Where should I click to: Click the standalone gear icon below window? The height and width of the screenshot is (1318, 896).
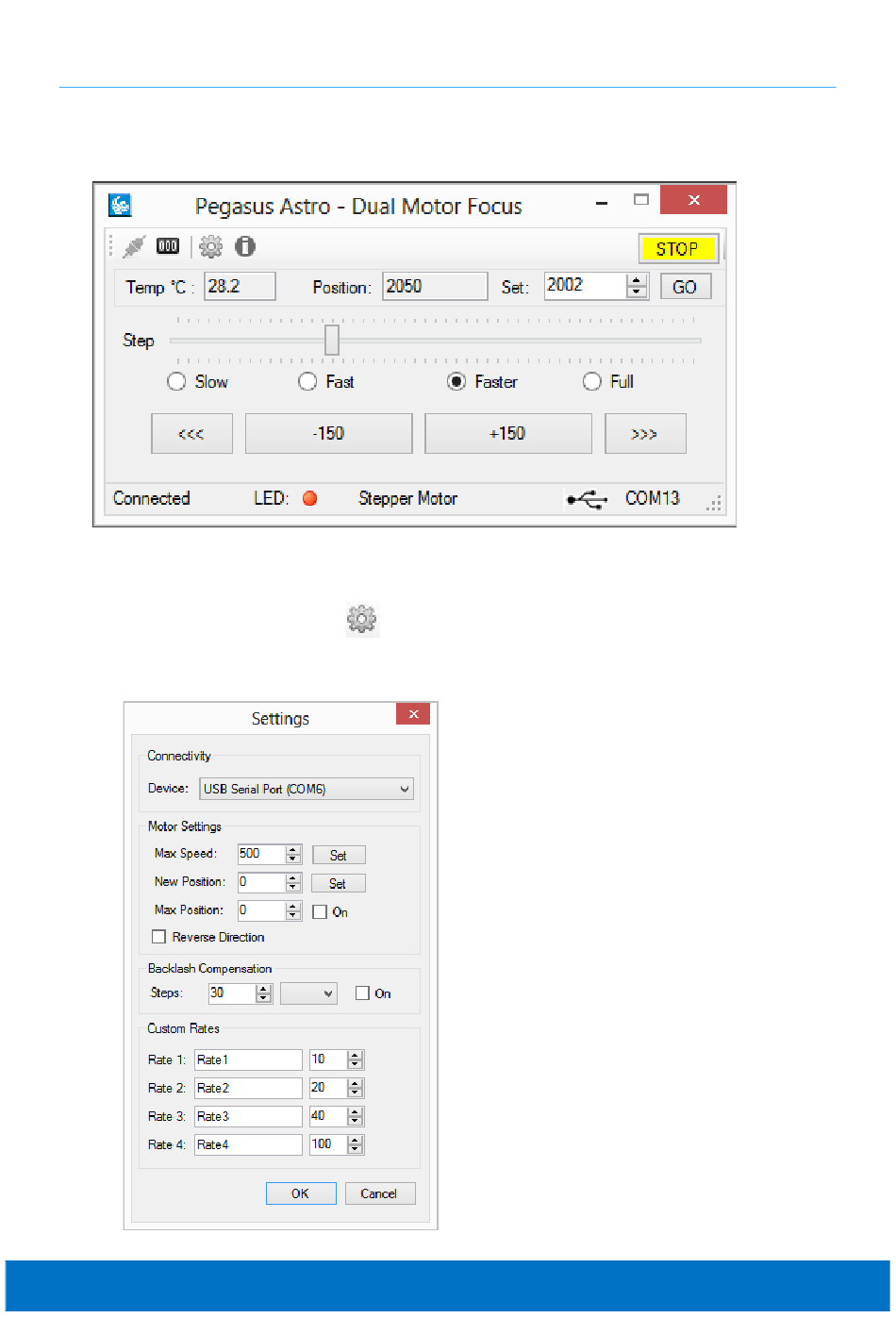tap(362, 620)
